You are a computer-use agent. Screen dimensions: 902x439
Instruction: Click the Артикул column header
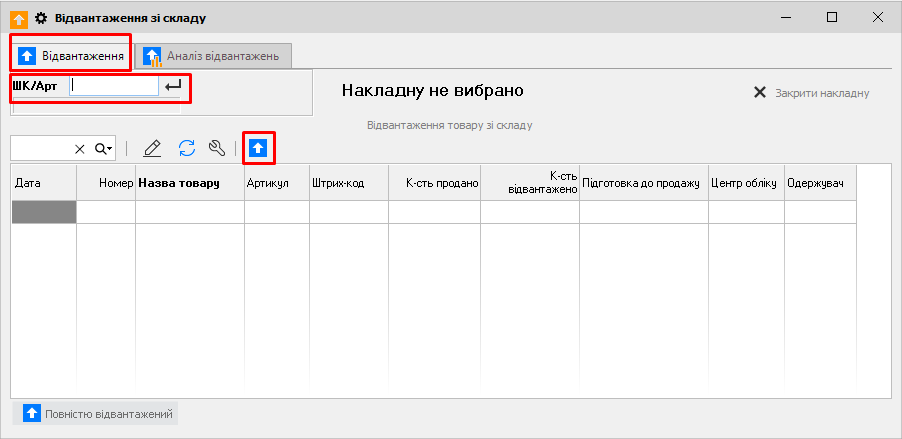point(277,183)
